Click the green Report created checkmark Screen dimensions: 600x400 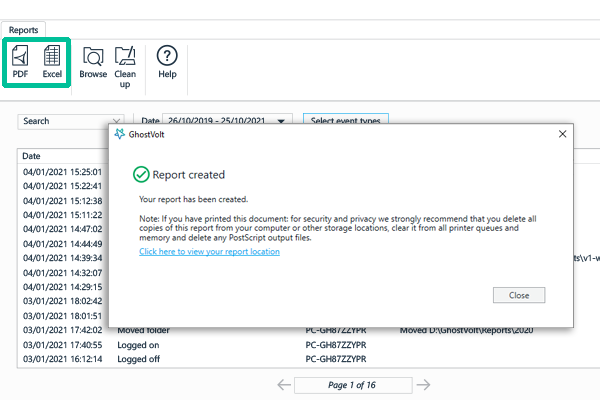(141, 175)
